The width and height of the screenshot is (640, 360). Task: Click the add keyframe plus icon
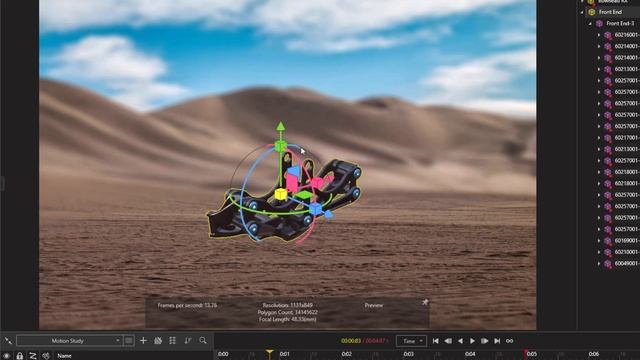pyautogui.click(x=143, y=340)
